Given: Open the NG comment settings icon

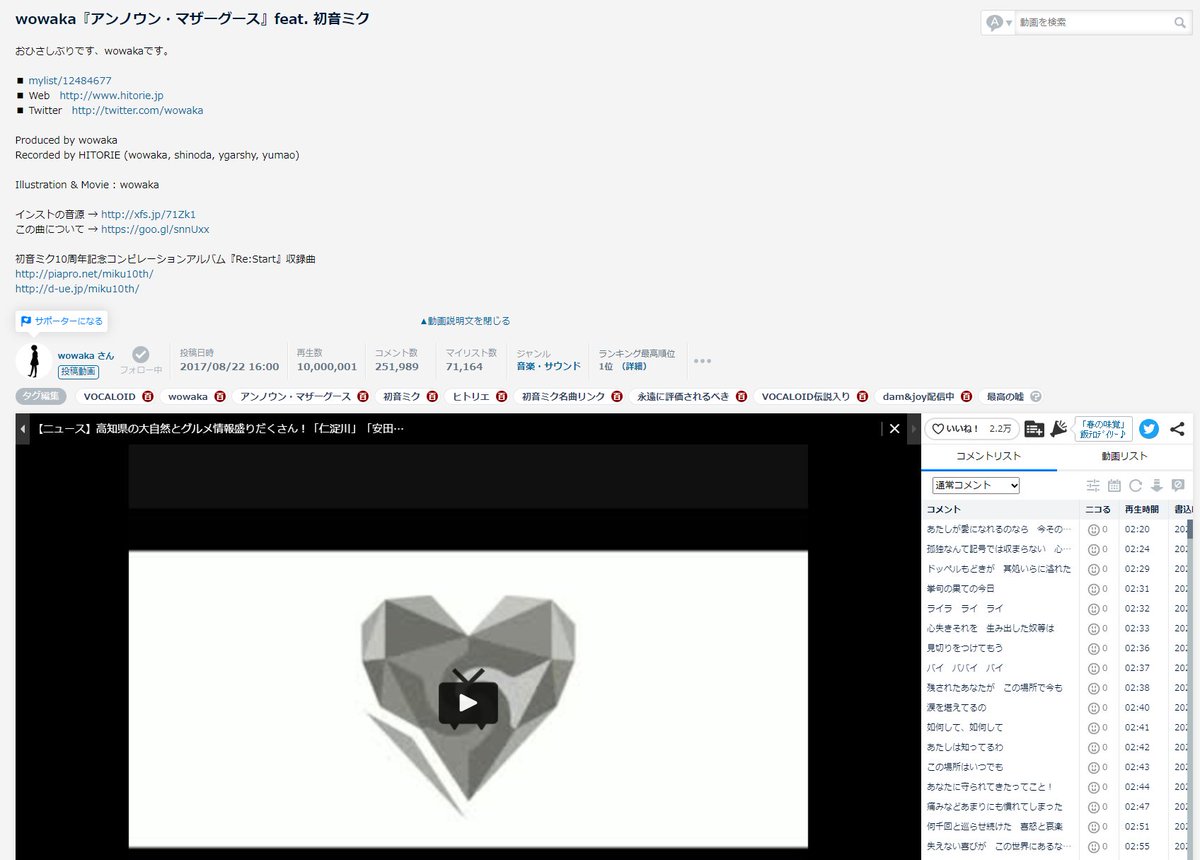Looking at the screenshot, I should pyautogui.click(x=1178, y=485).
